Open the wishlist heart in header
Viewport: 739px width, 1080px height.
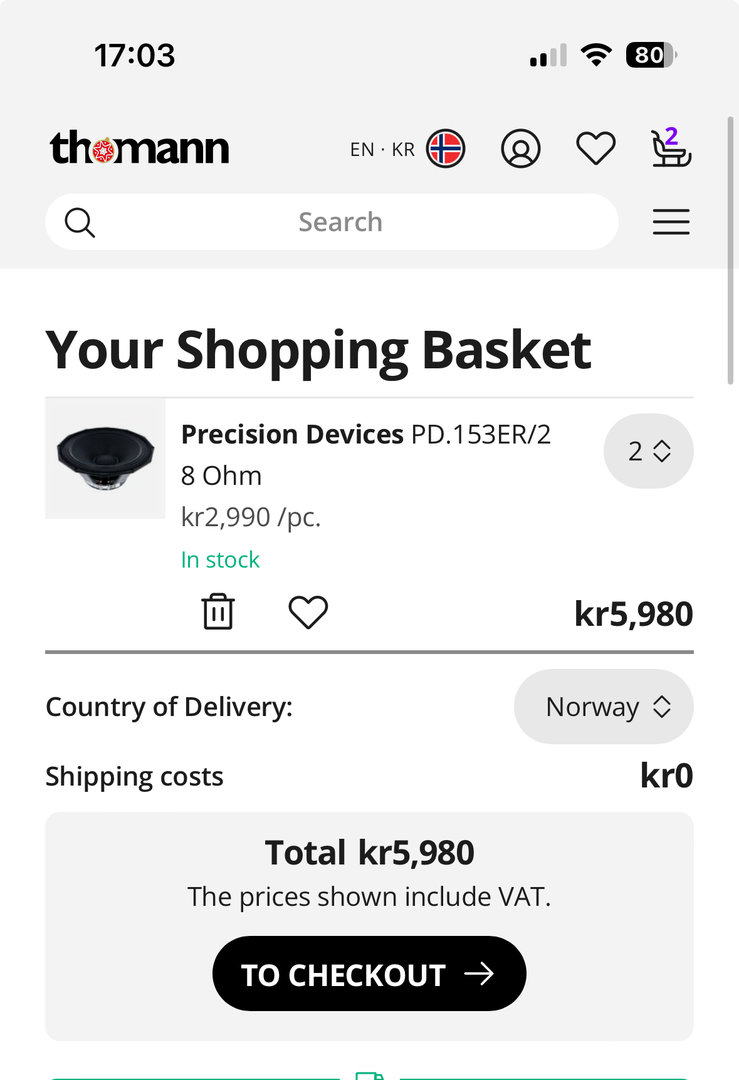596,149
